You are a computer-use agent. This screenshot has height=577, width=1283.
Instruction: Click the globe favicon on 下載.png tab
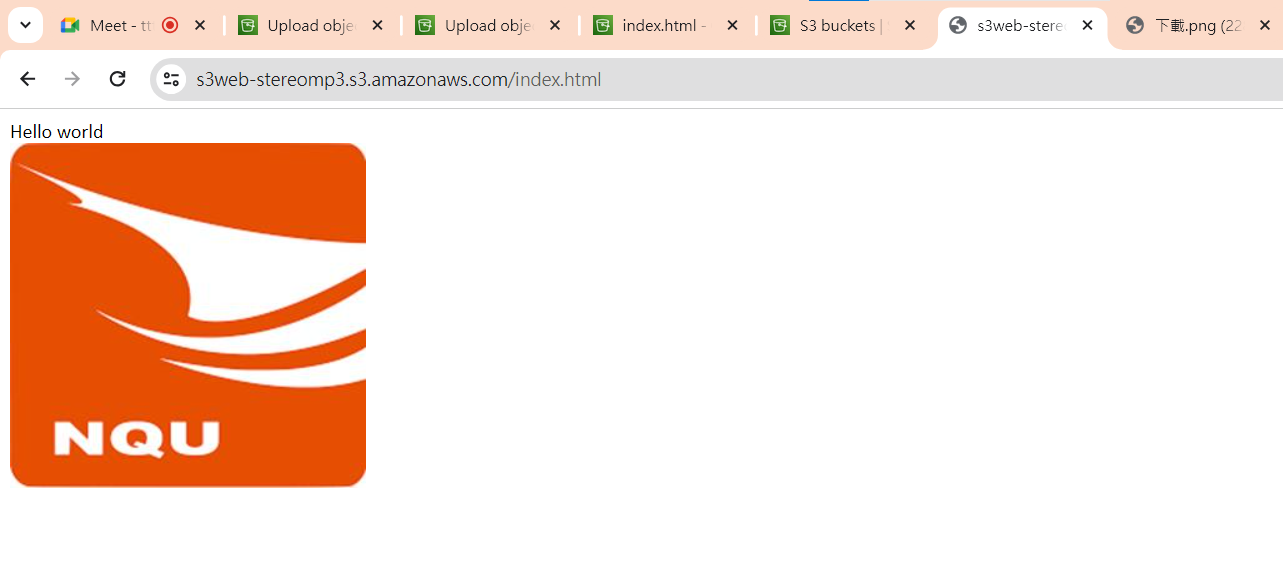pyautogui.click(x=1134, y=25)
